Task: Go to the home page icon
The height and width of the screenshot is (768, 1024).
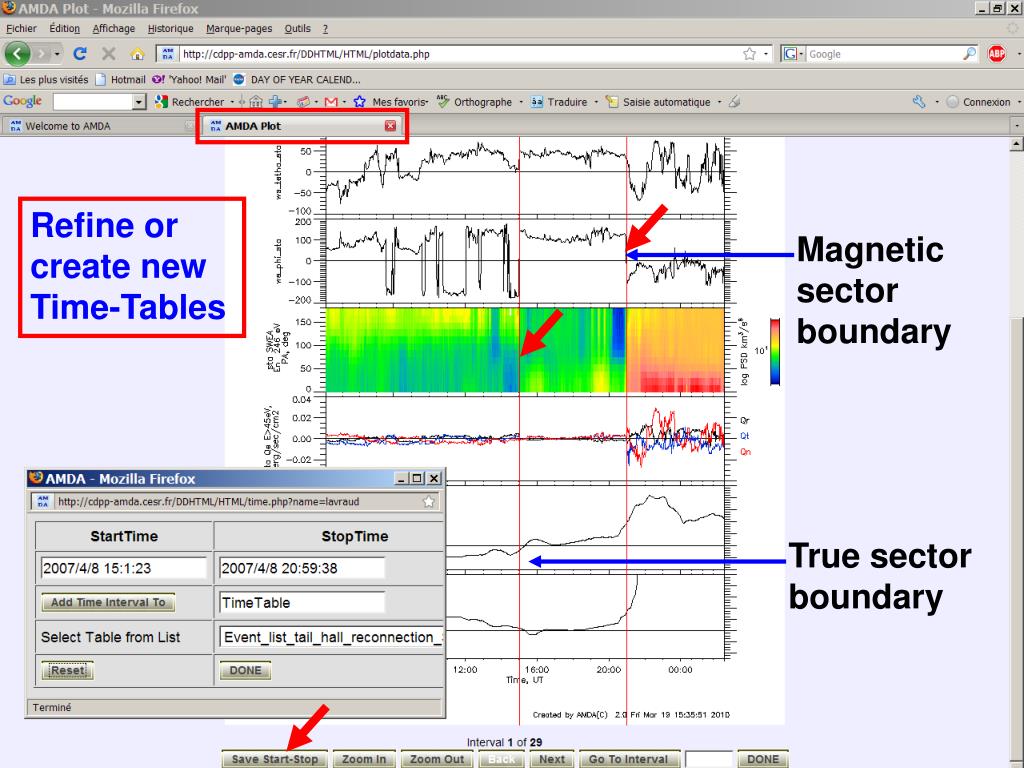Action: coord(137,54)
